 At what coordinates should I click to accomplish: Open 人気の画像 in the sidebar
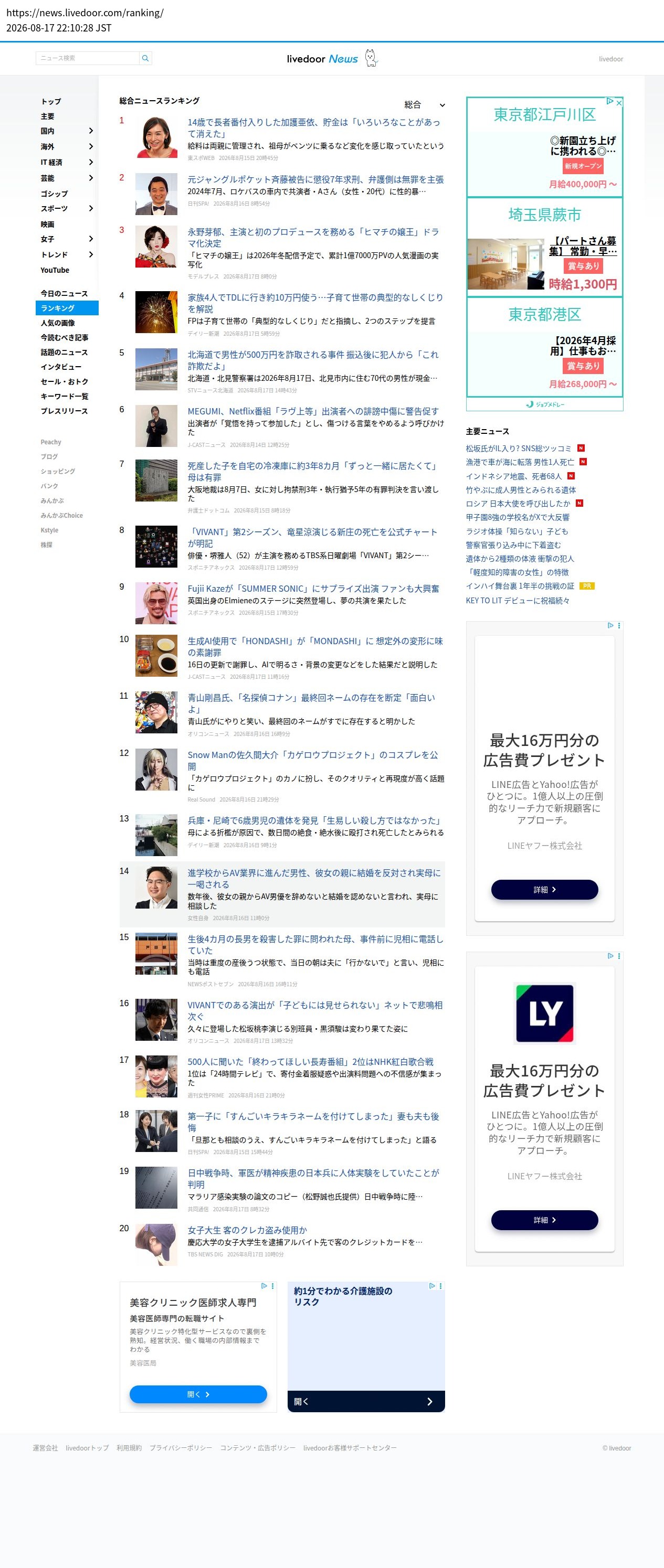click(x=58, y=323)
